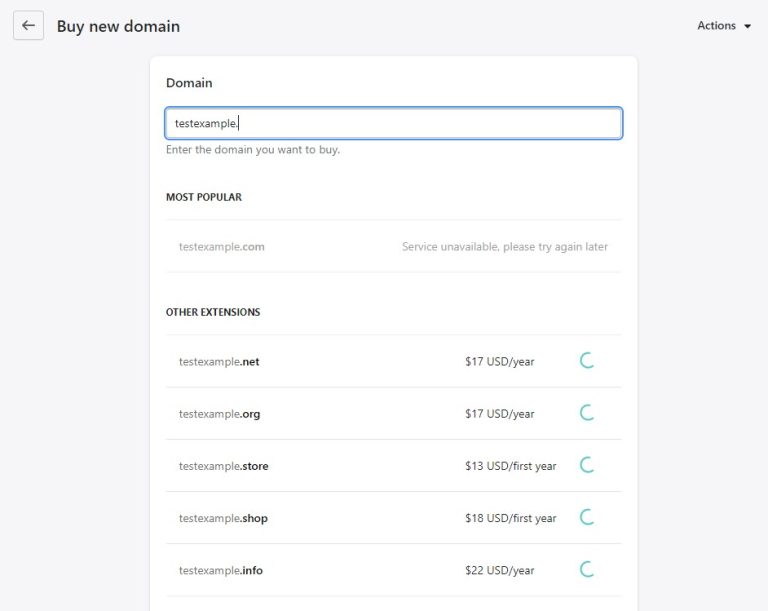The image size is (768, 611).
Task: Choose the testexample.net domain
Action: [219, 362]
